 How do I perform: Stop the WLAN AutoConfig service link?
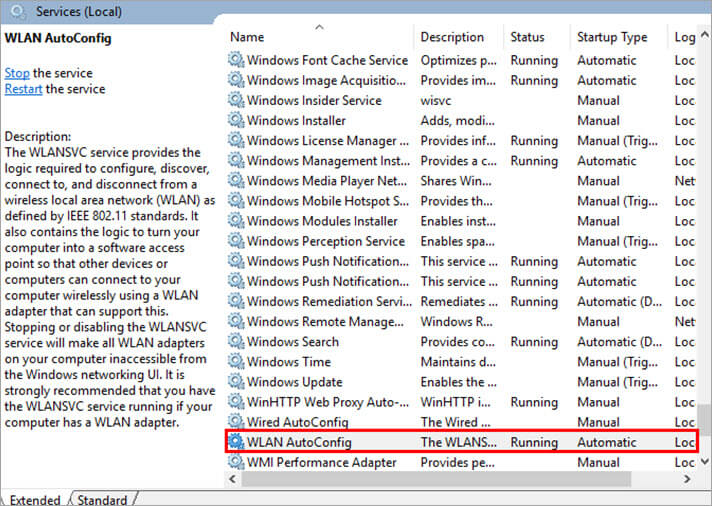pyautogui.click(x=17, y=73)
